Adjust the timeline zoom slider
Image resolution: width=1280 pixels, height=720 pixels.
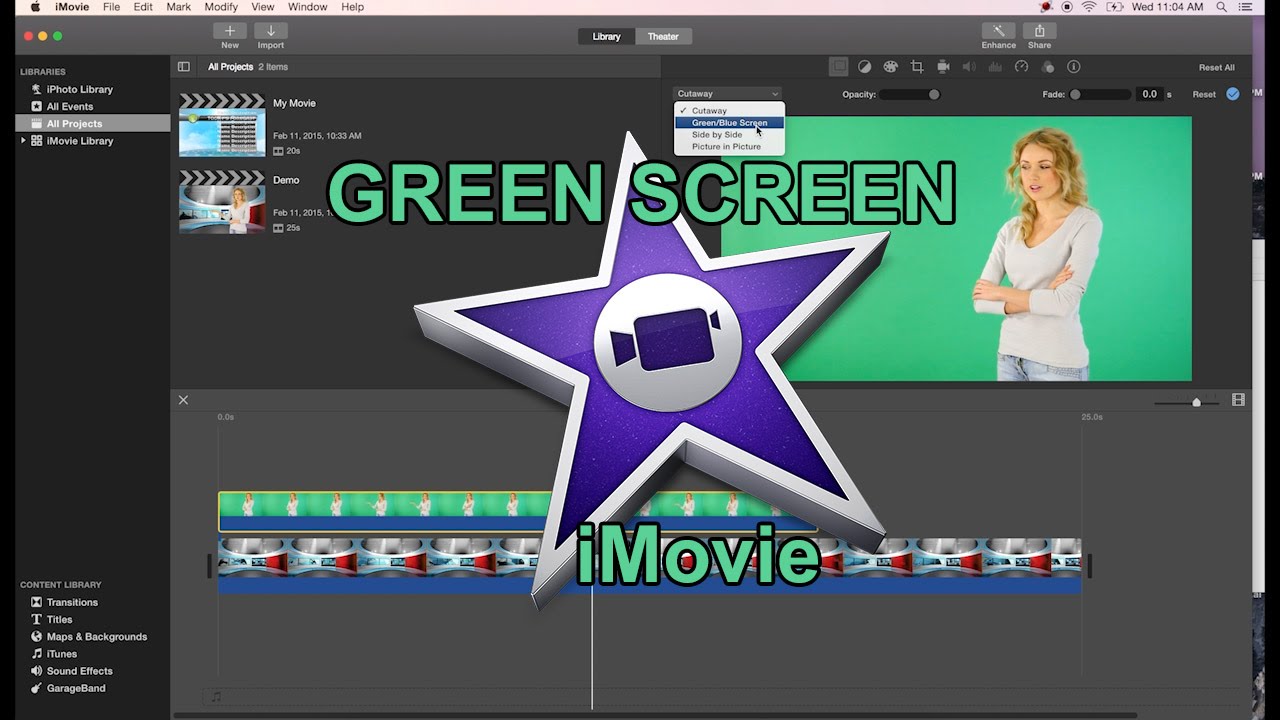point(1187,402)
